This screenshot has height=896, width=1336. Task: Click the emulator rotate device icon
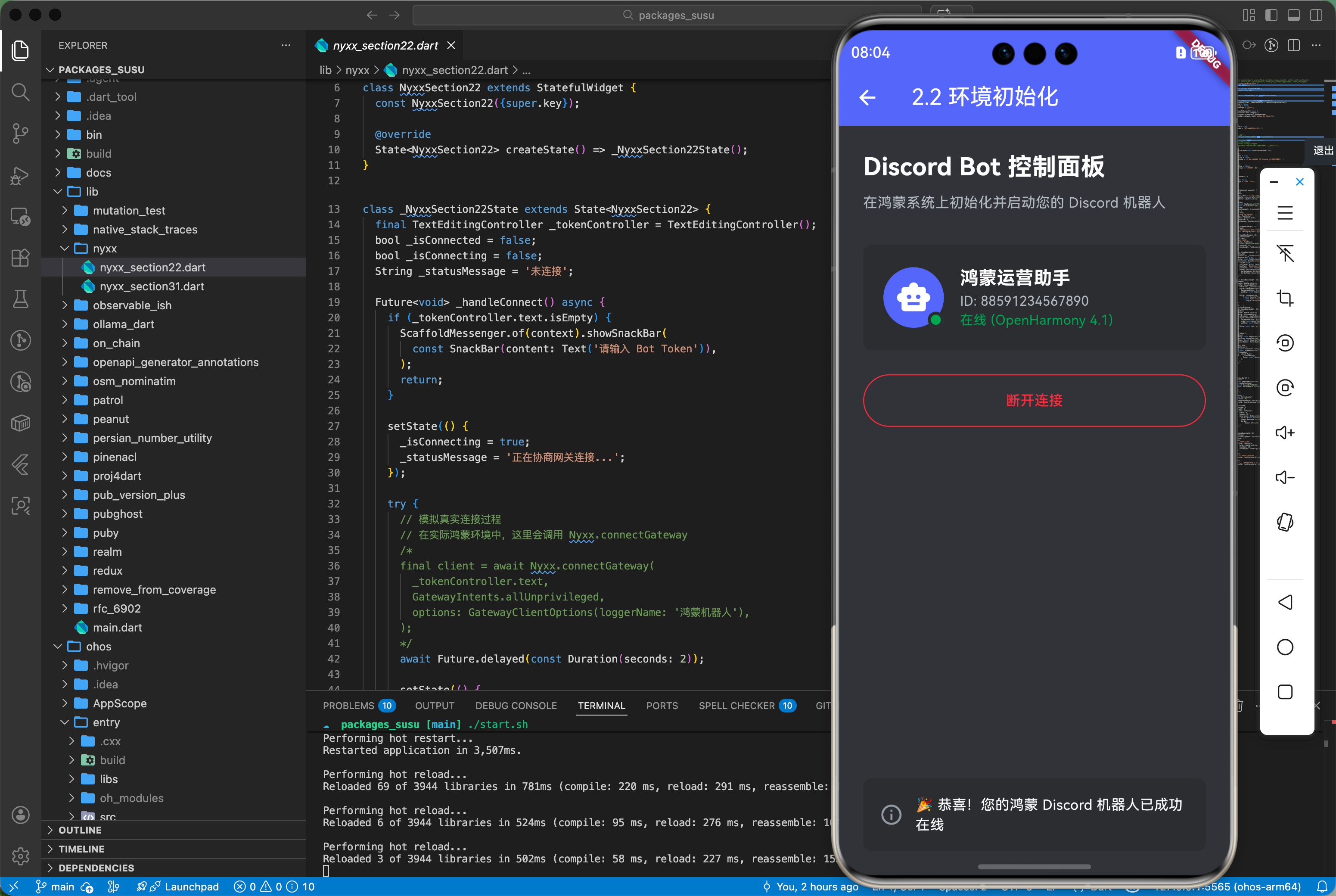tap(1285, 522)
